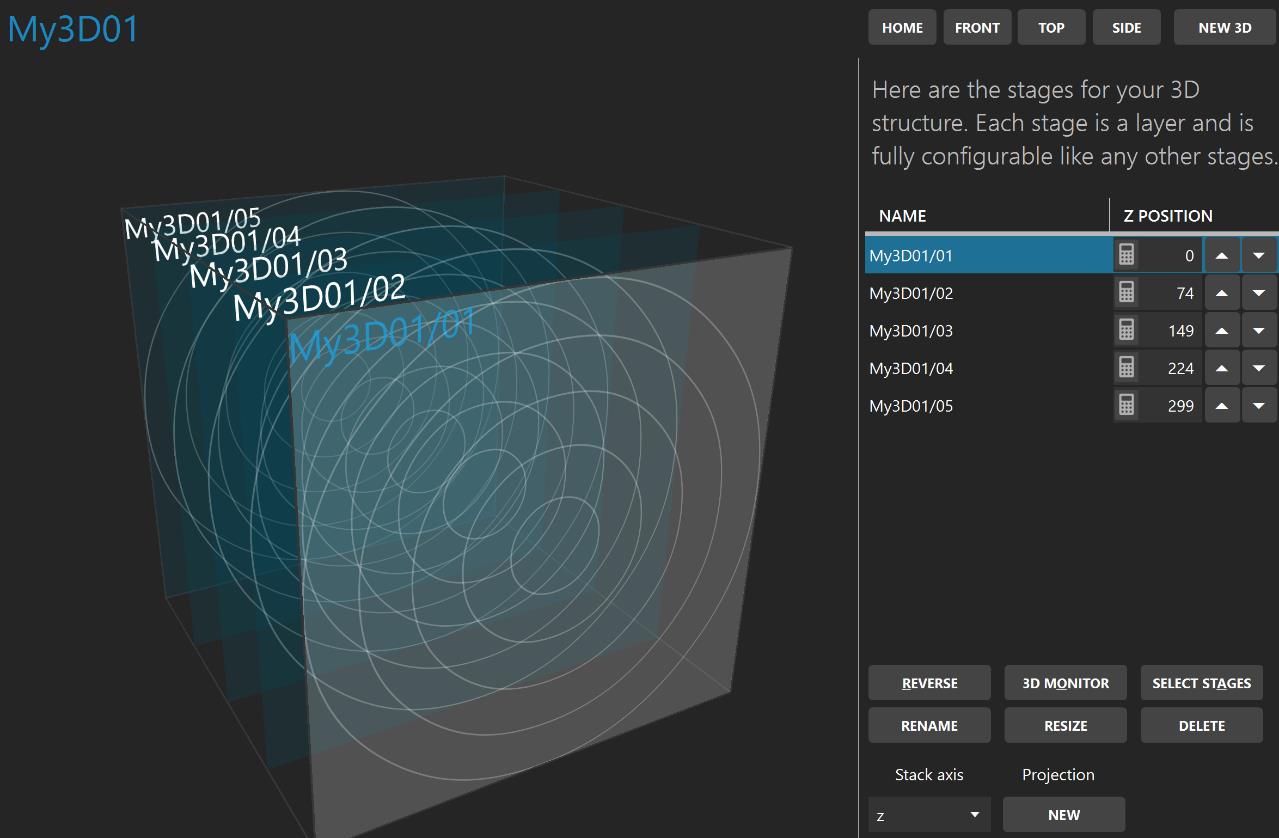Click My3D01/01 label in 3D view
Screen dimensions: 1279x838
(x=382, y=335)
